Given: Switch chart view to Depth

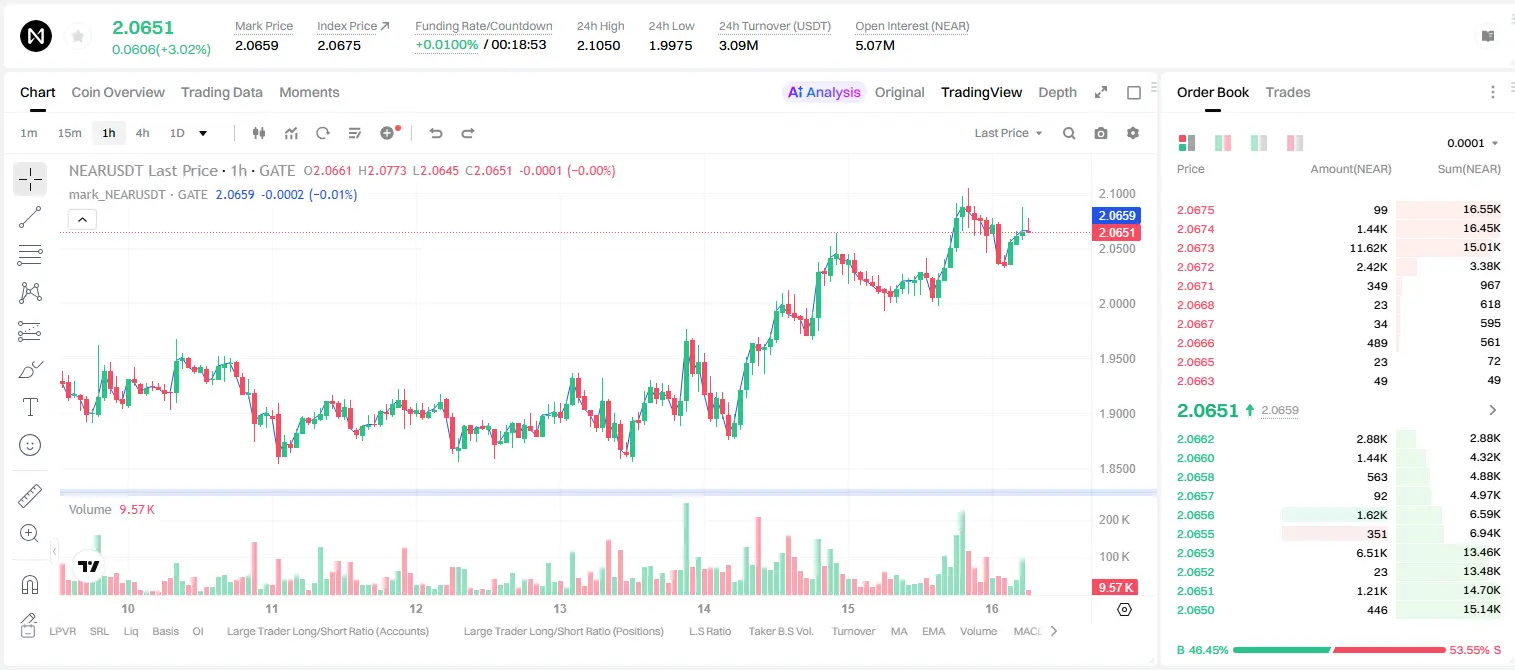Looking at the screenshot, I should [x=1057, y=92].
